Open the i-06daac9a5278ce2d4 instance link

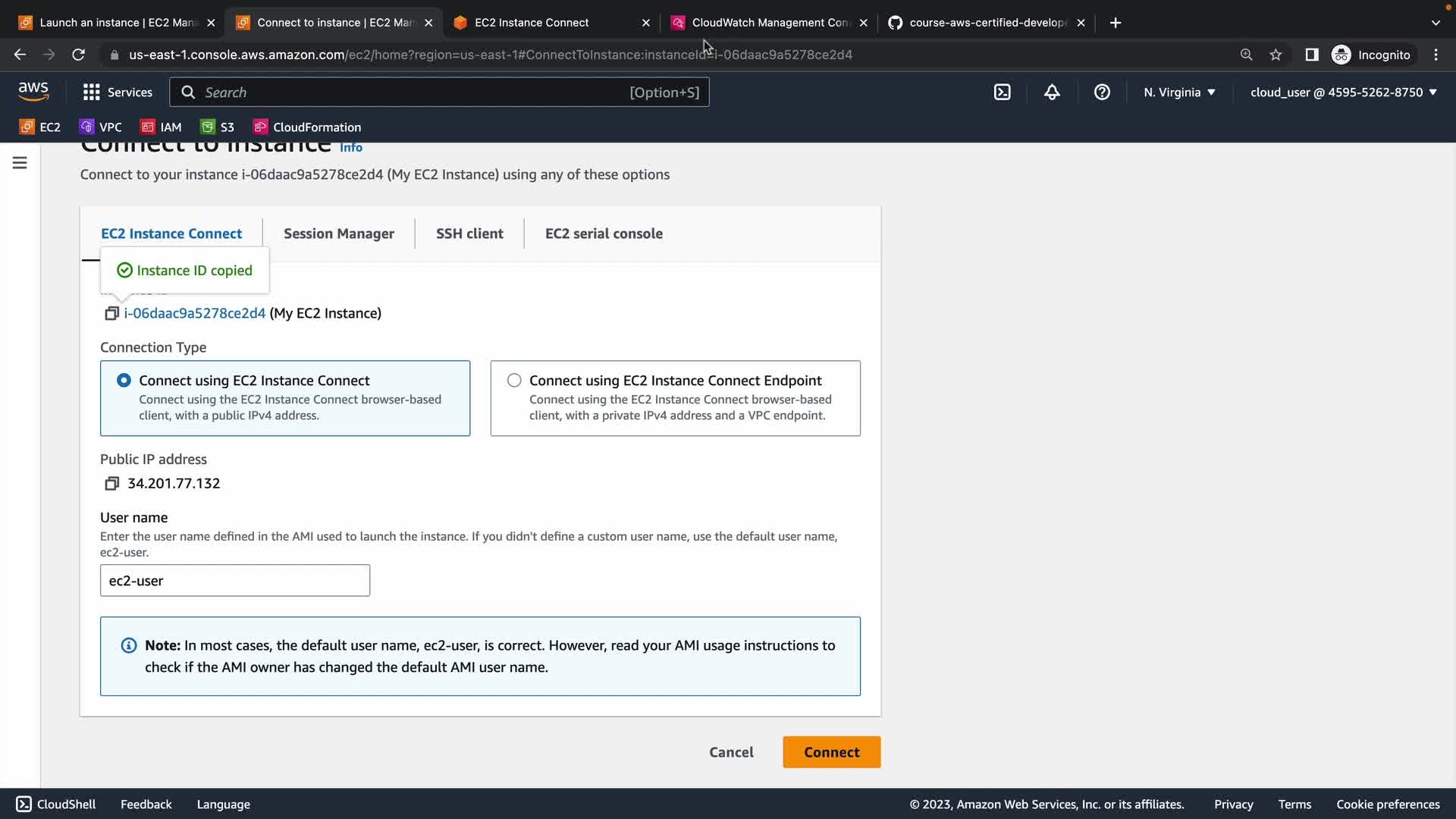[x=195, y=313]
